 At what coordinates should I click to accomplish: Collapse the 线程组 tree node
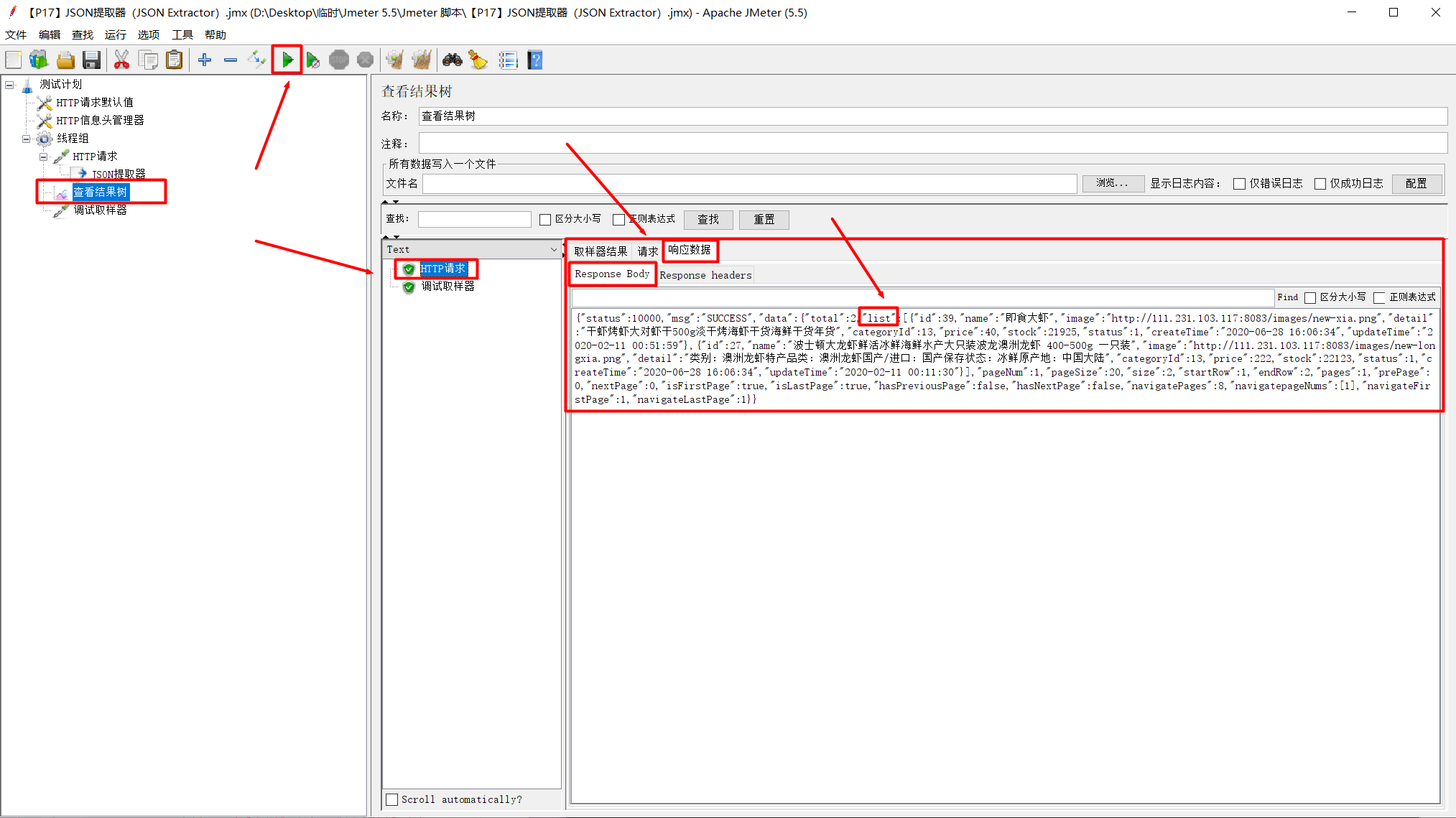(x=27, y=139)
